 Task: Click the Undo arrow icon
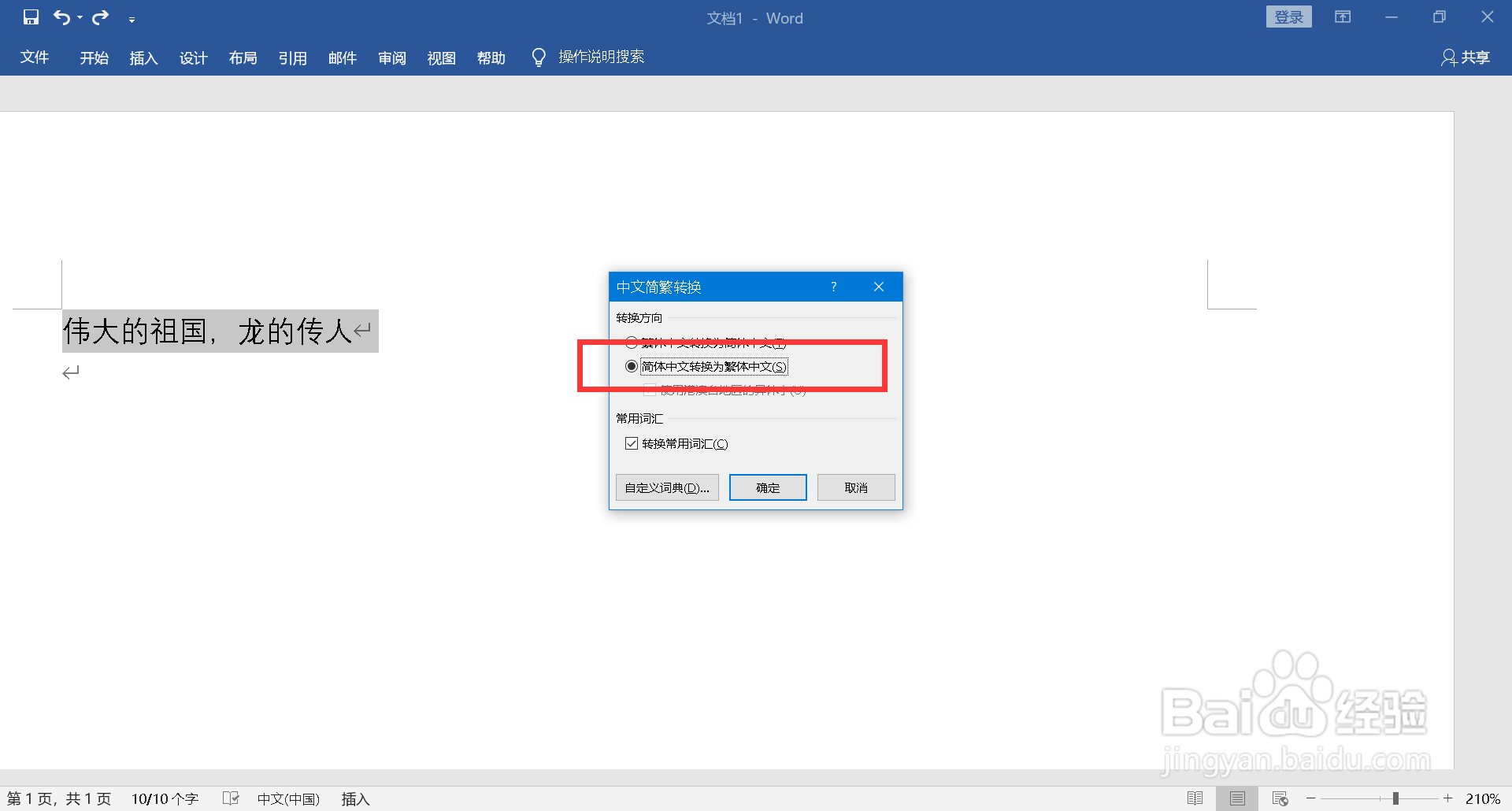point(62,17)
